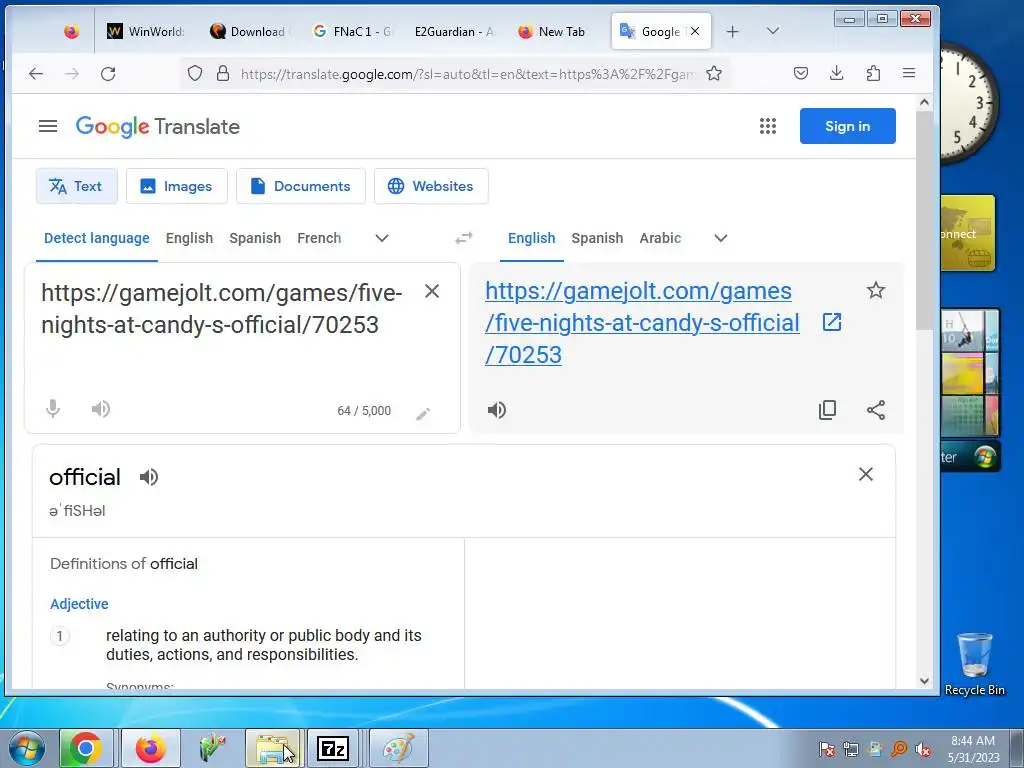Open the Firefox downloads panel

(837, 73)
